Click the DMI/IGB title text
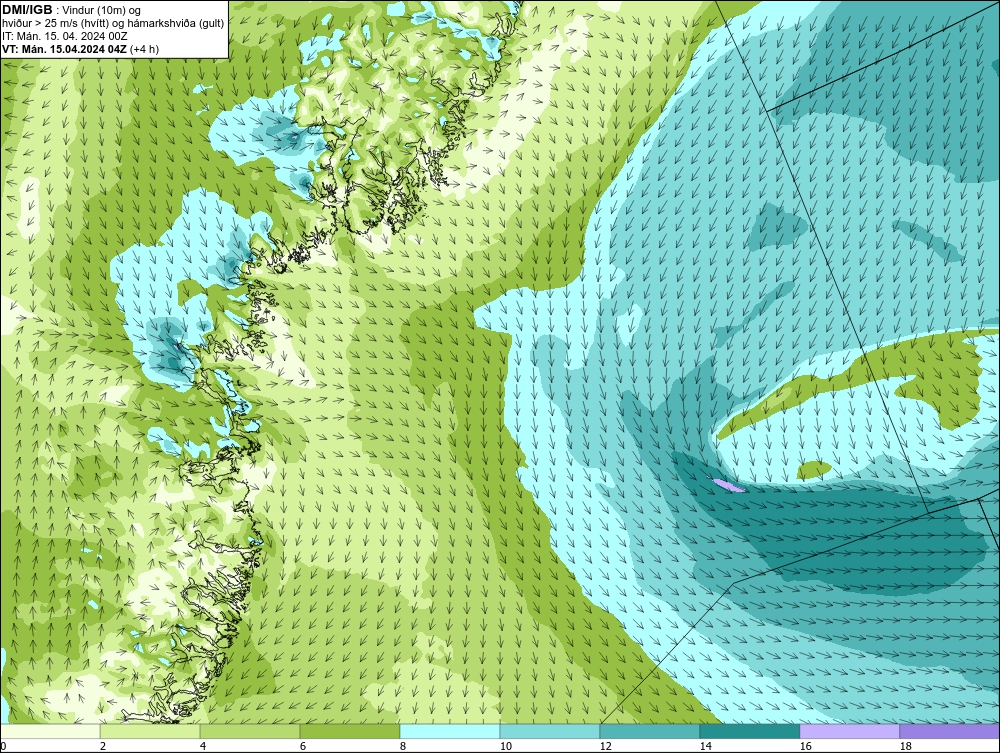The height and width of the screenshot is (753, 1000). [x=27, y=10]
